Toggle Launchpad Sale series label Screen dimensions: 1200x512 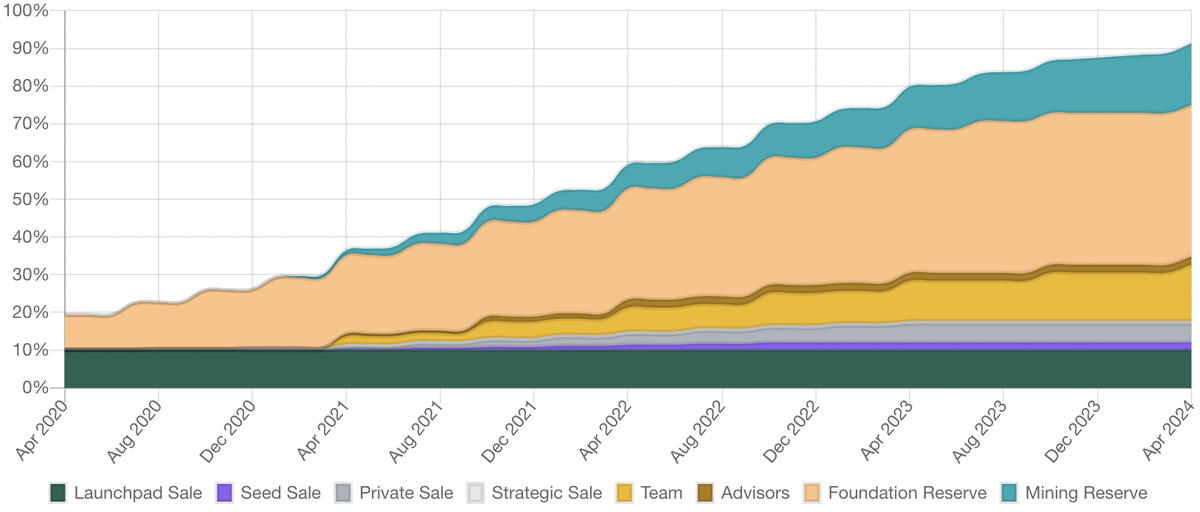pyautogui.click(x=138, y=493)
